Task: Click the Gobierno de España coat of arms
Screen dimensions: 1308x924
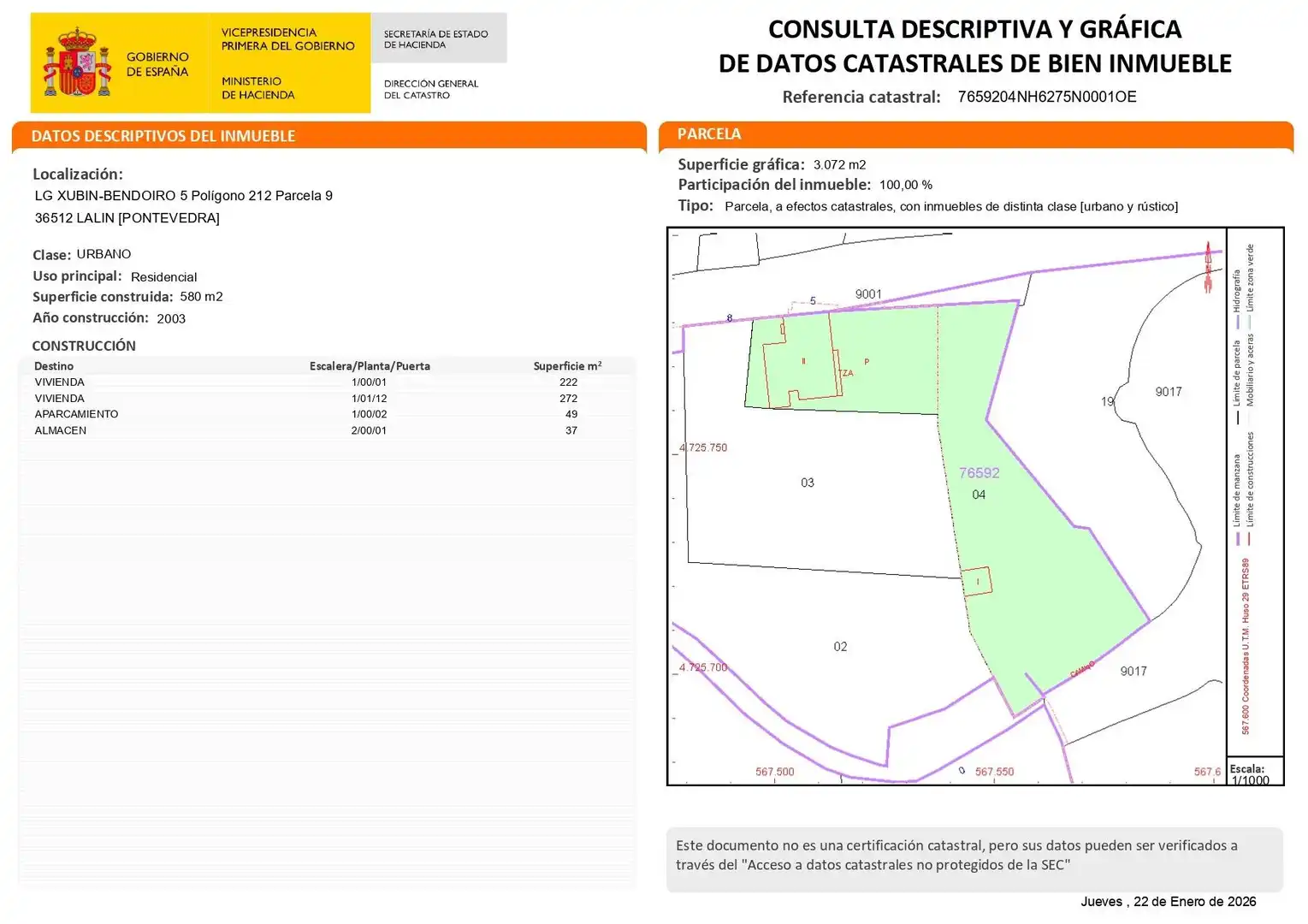Action: 78,62
